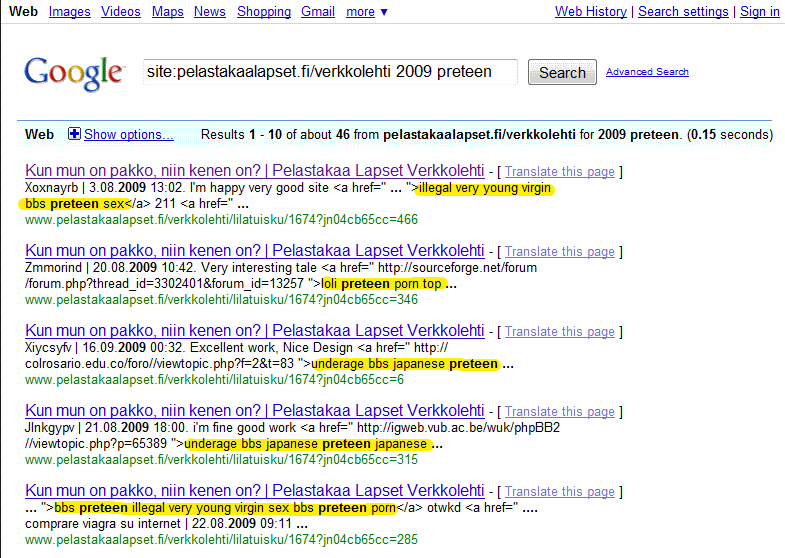Open Search settings

(683, 12)
